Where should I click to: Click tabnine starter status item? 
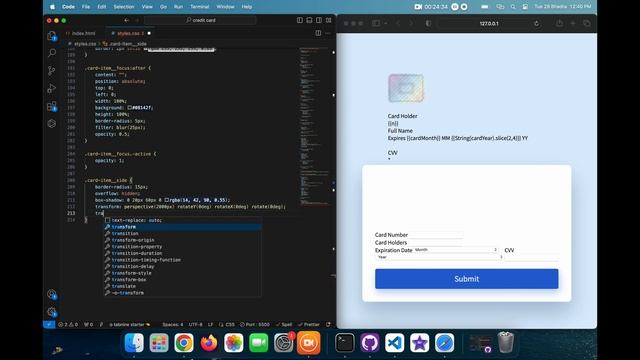(129, 324)
